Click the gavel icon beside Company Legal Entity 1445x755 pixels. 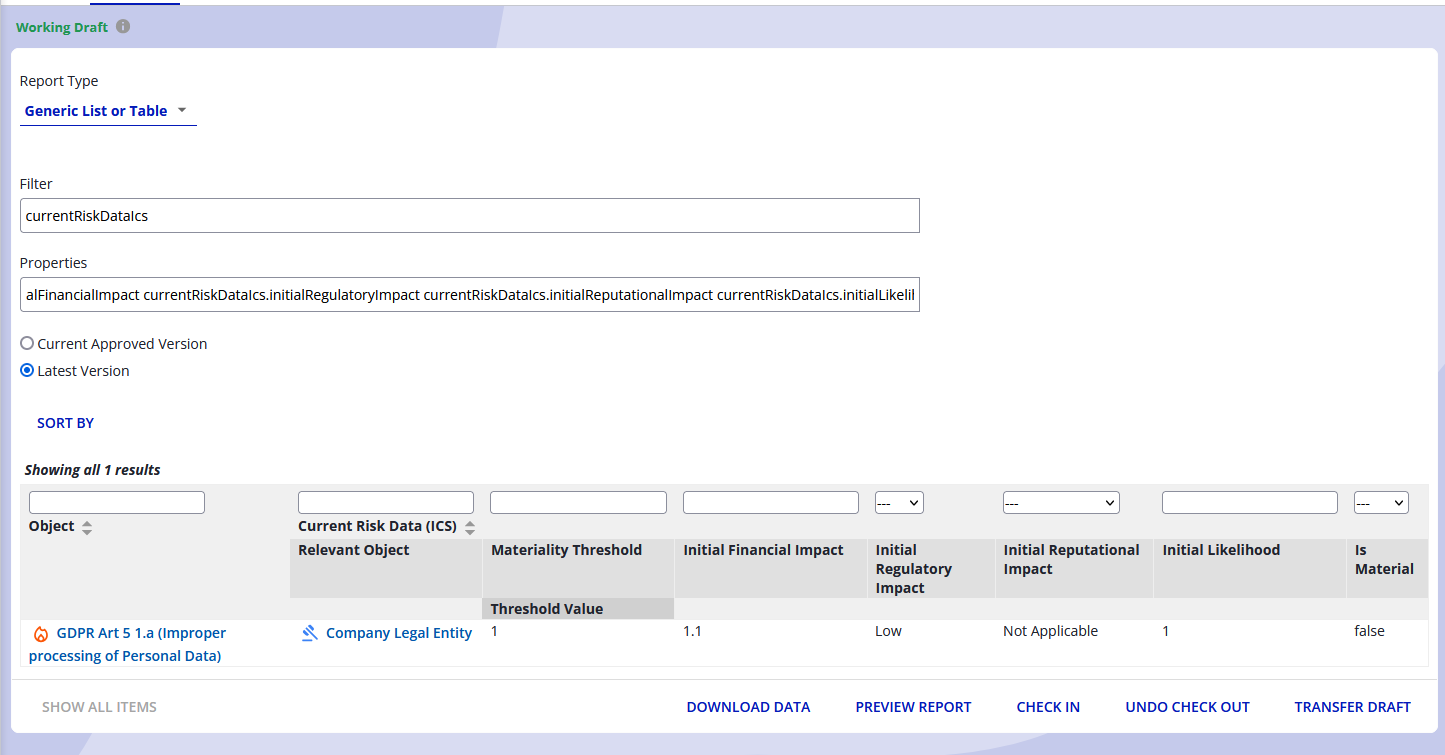[x=310, y=634]
